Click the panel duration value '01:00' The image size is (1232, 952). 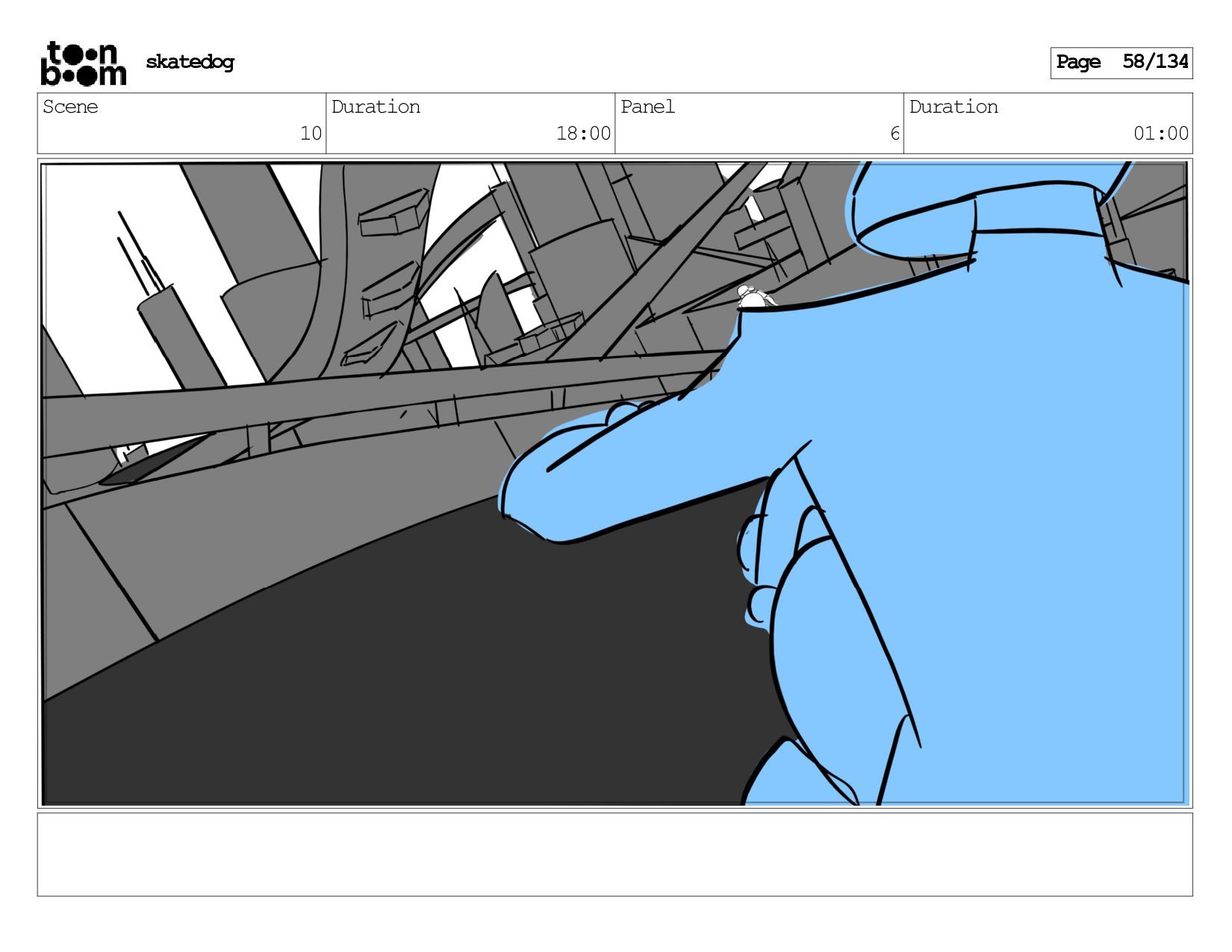tap(1161, 134)
